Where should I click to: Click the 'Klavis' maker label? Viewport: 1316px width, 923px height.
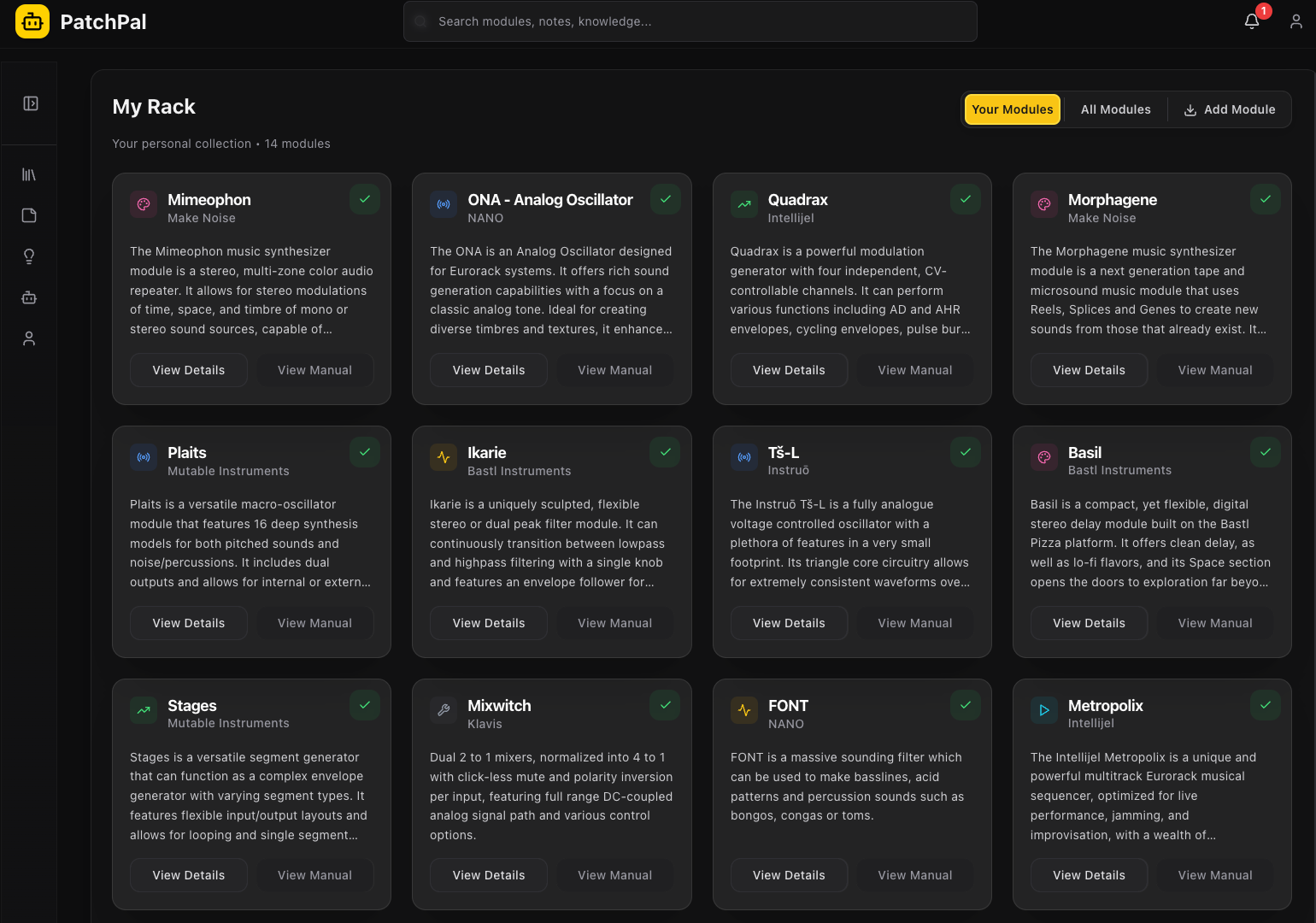pos(485,724)
